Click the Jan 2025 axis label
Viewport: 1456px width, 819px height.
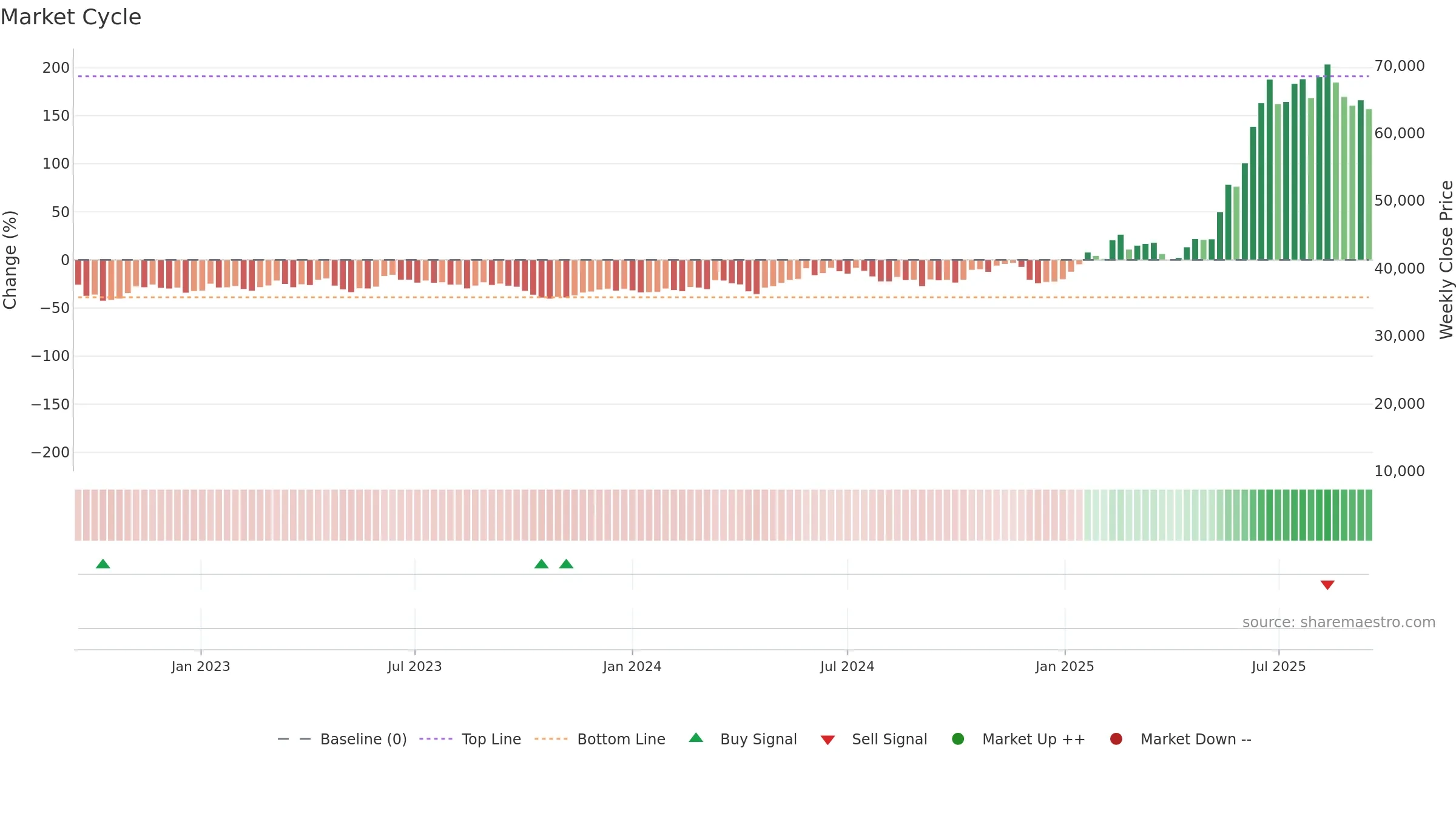[1065, 667]
